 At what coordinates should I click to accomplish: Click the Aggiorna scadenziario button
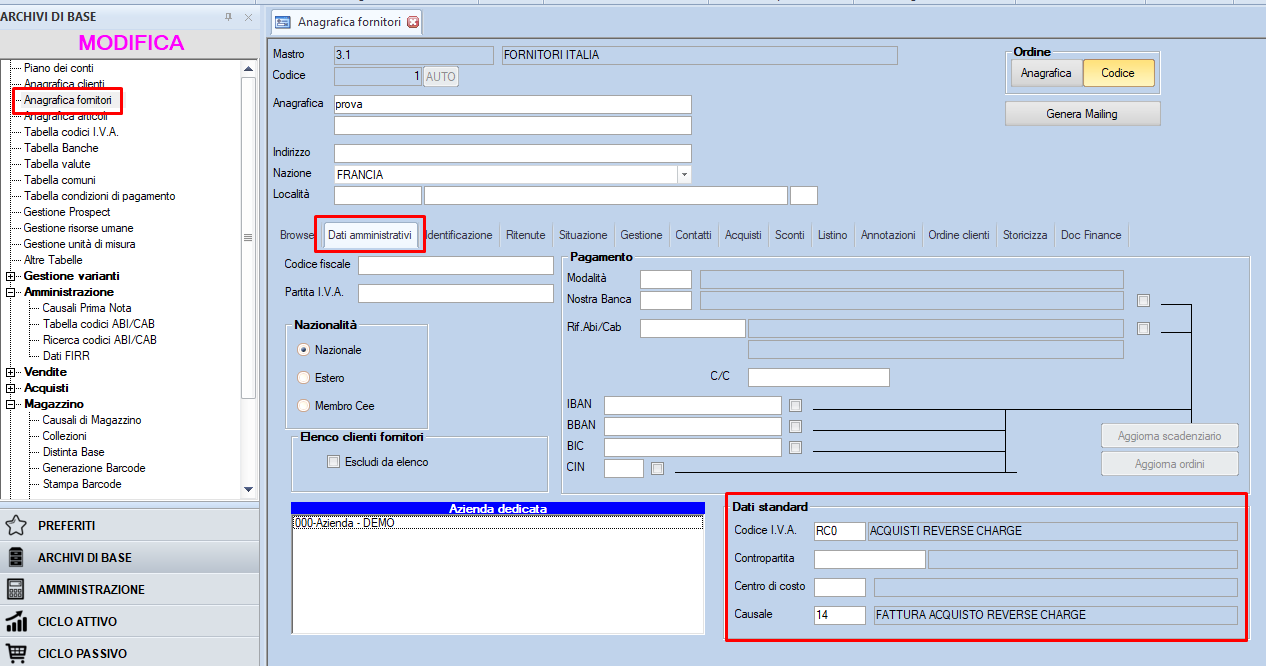click(1169, 436)
